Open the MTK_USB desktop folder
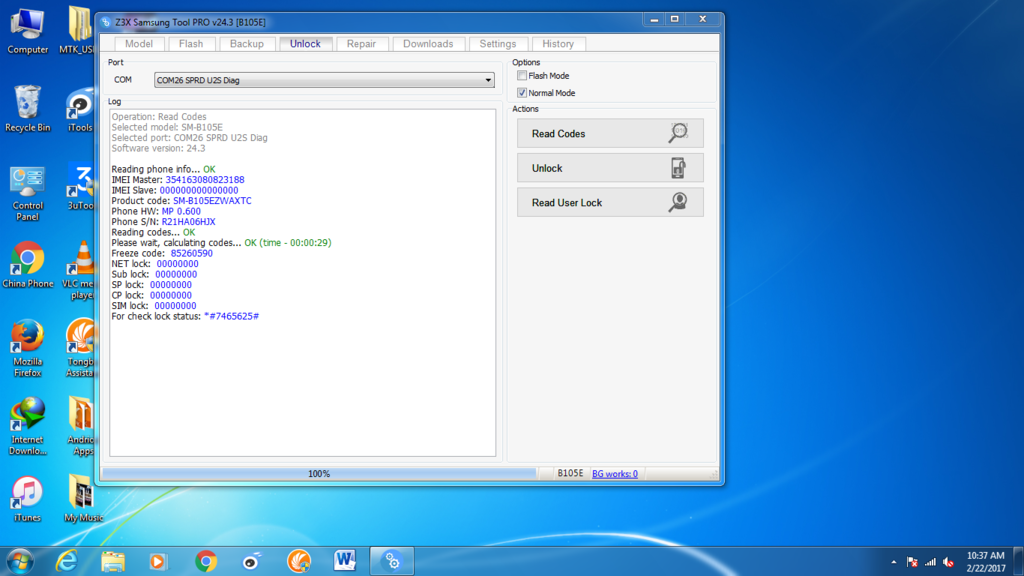 click(79, 31)
